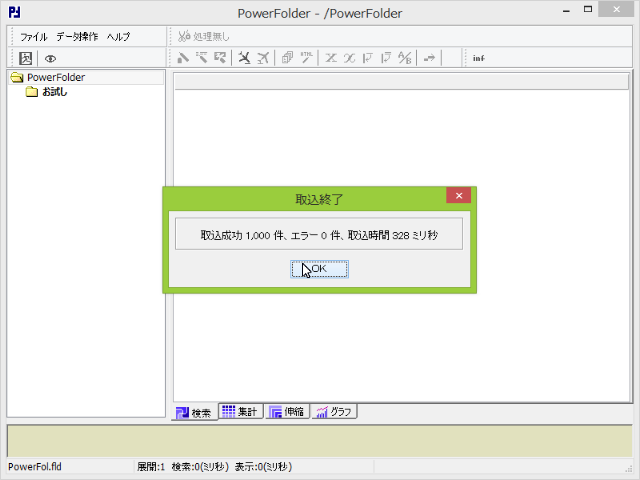The height and width of the screenshot is (480, 640).
Task: Switch to the 伸縮 tab
Action: coord(287,411)
